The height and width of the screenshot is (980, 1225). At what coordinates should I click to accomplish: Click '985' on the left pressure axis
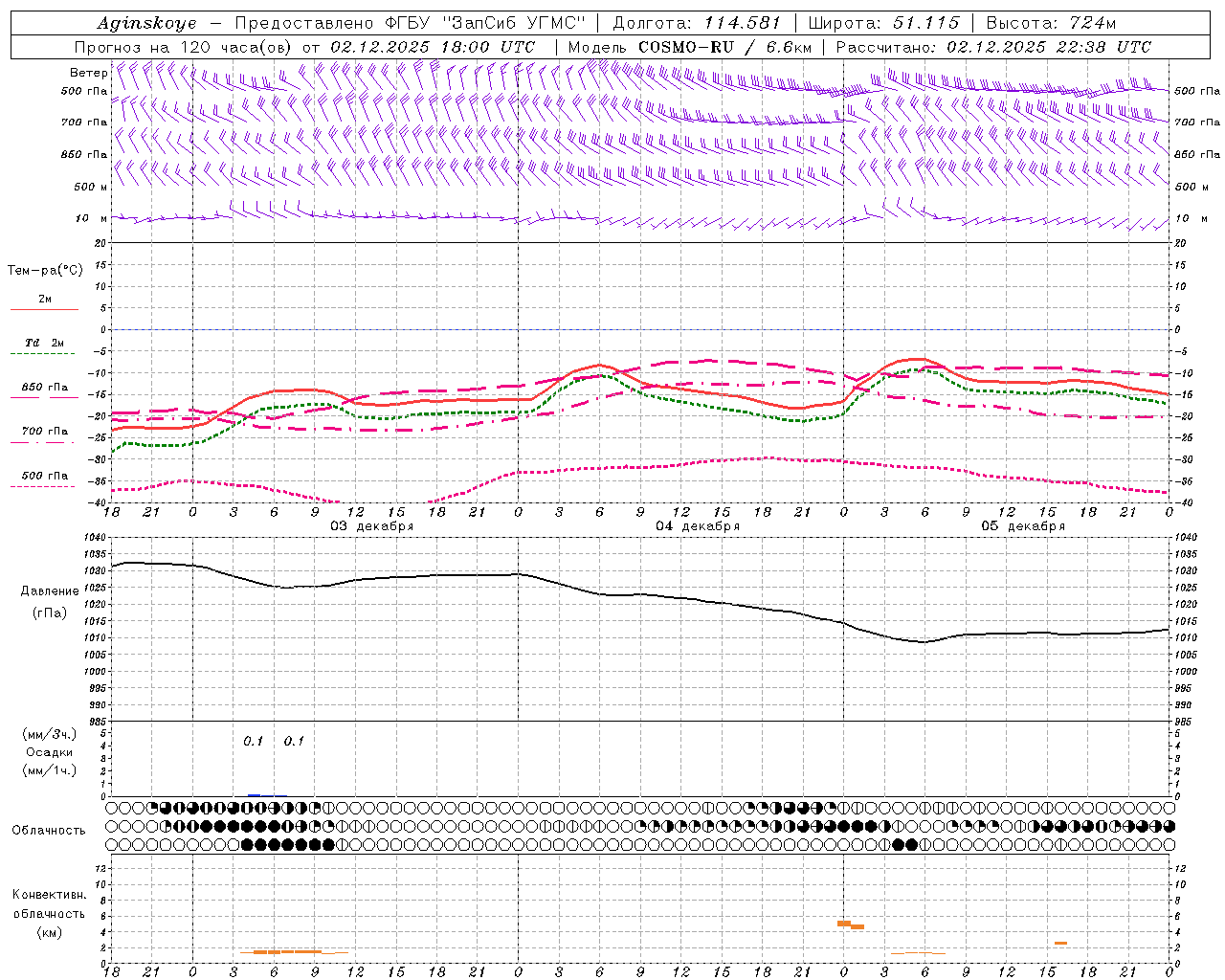97,722
